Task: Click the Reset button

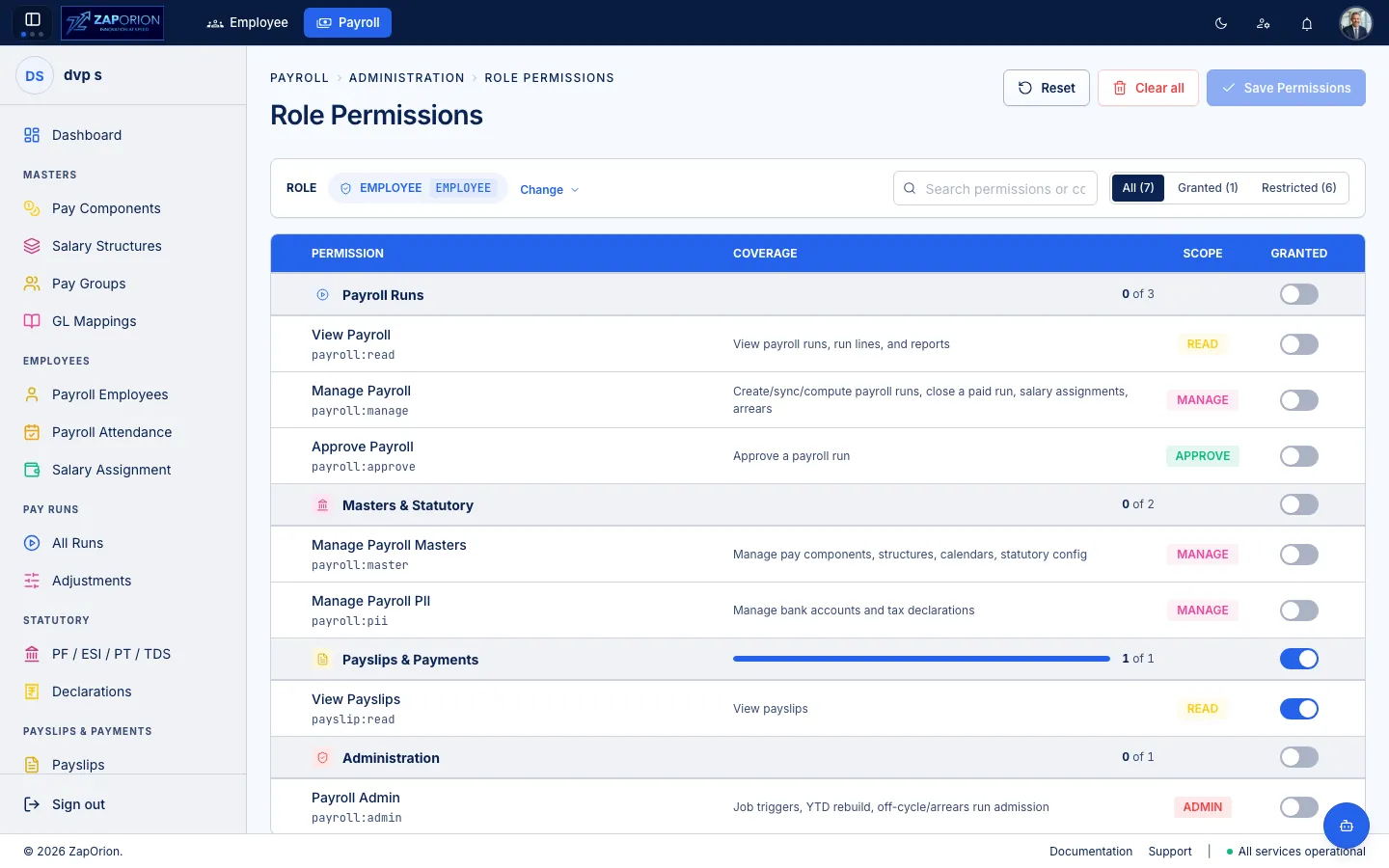Action: click(x=1047, y=88)
